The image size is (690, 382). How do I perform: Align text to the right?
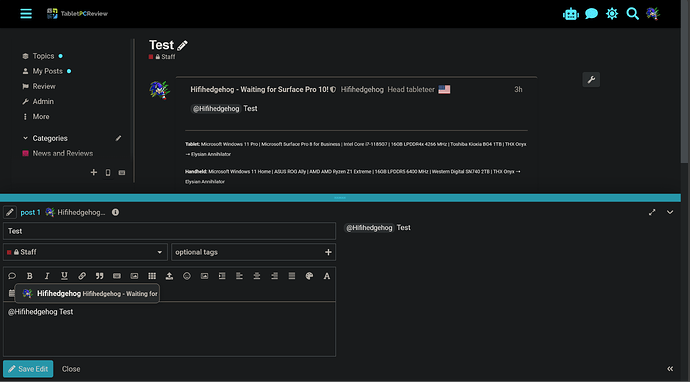pyautogui.click(x=274, y=276)
